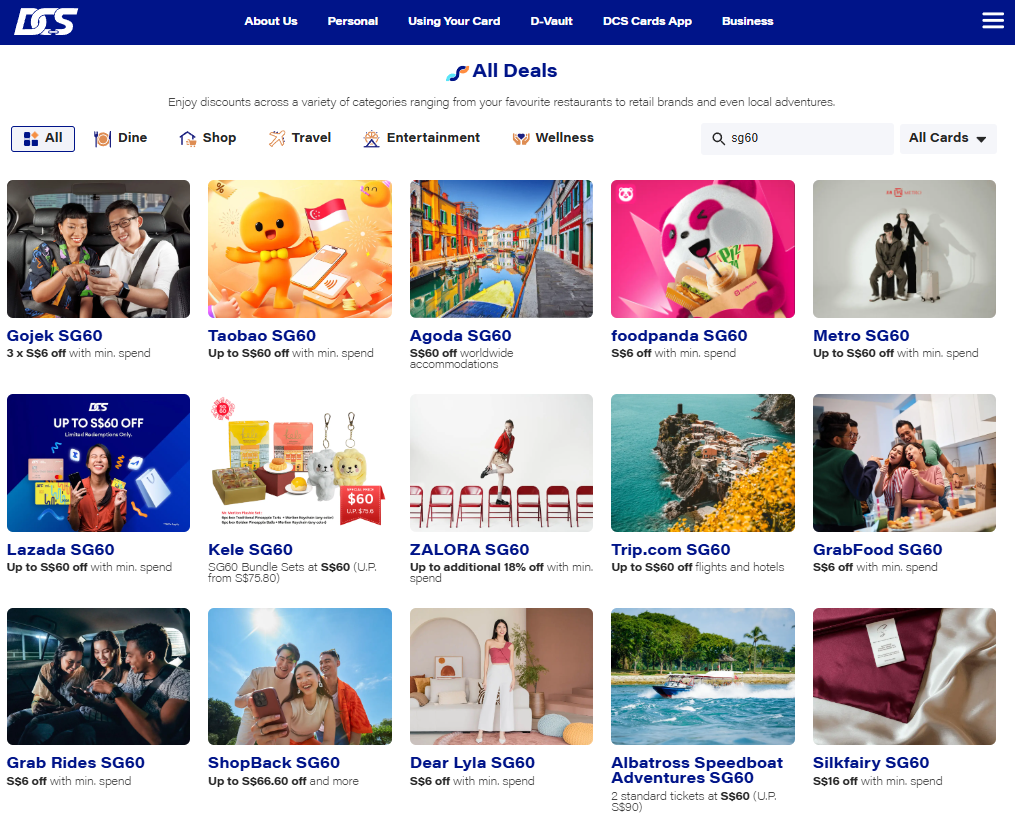This screenshot has height=819, width=1015.
Task: Choose the All category filter
Action: [43, 139]
